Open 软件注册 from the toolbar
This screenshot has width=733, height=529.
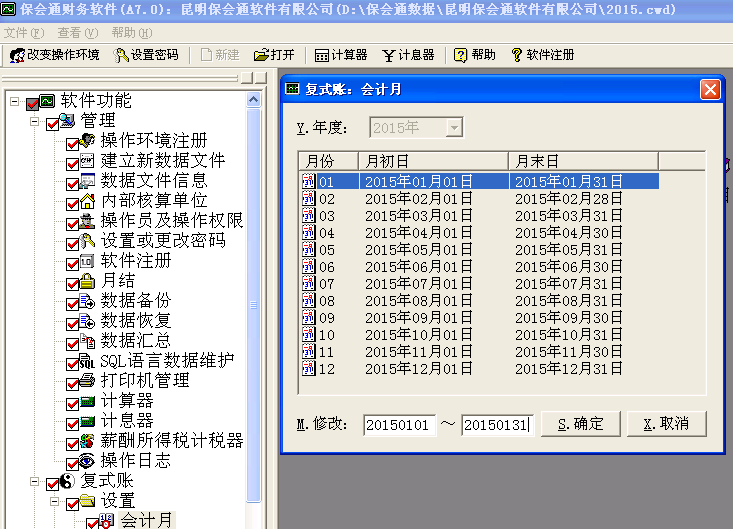click(543, 55)
